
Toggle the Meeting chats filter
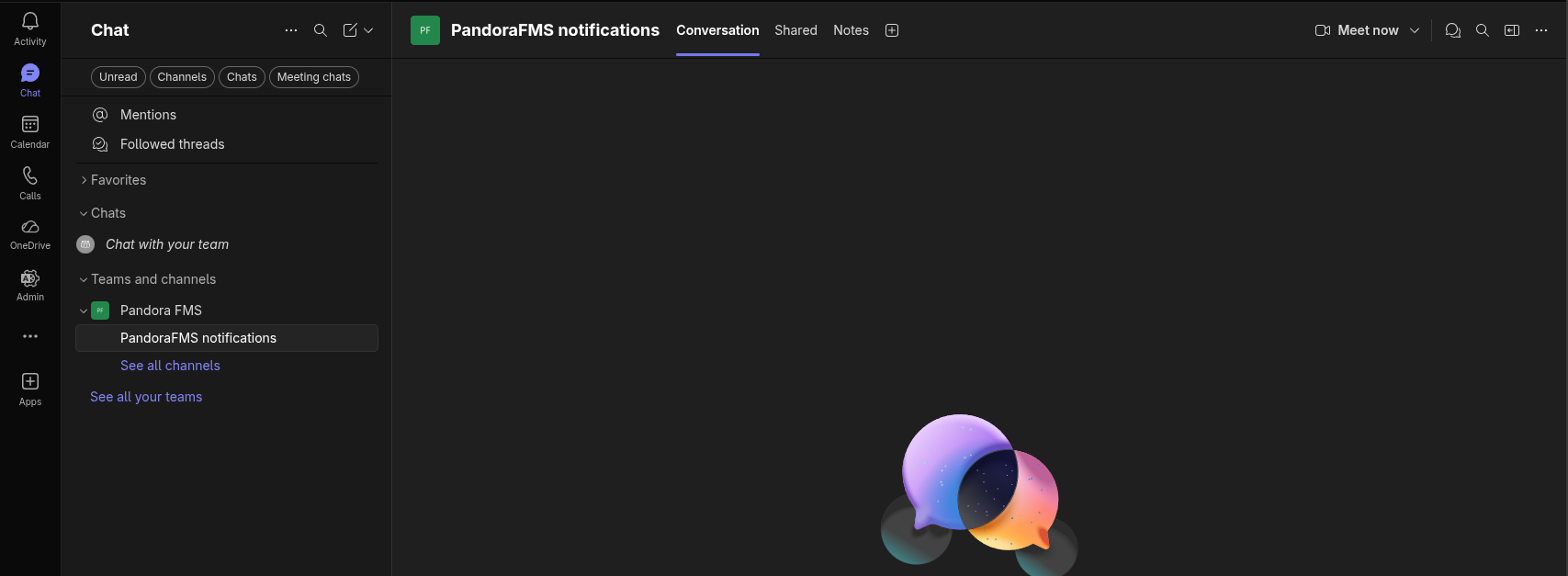[314, 77]
